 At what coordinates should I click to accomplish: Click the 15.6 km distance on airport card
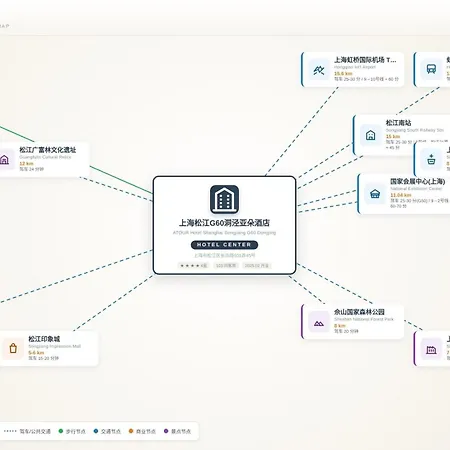343,73
